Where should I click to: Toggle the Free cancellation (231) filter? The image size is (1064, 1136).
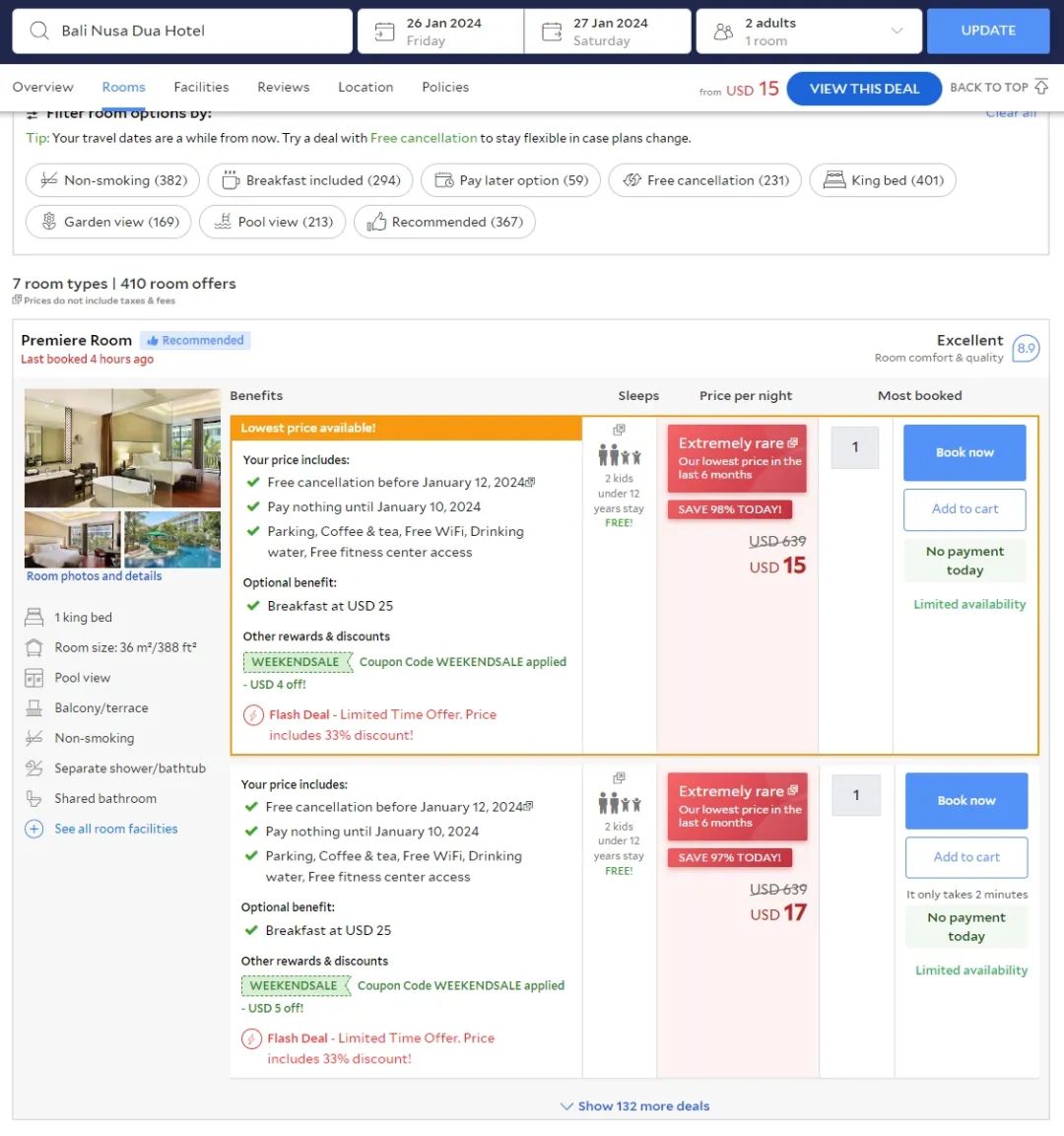point(704,180)
